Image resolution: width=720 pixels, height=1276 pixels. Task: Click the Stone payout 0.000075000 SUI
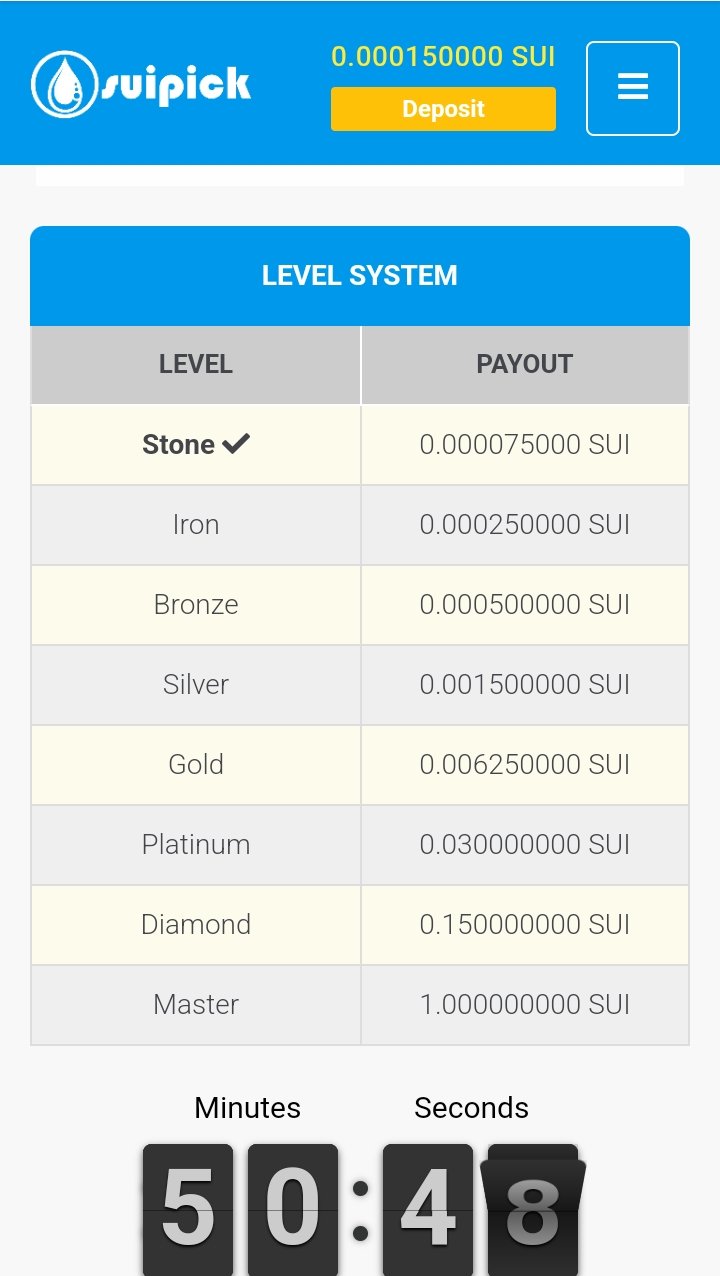click(524, 444)
